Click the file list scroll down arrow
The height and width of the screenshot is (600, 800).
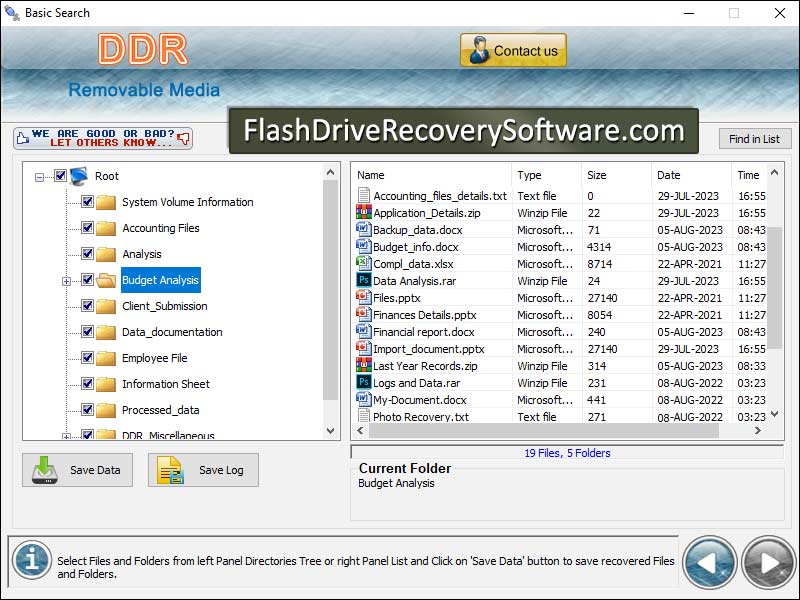coord(774,414)
